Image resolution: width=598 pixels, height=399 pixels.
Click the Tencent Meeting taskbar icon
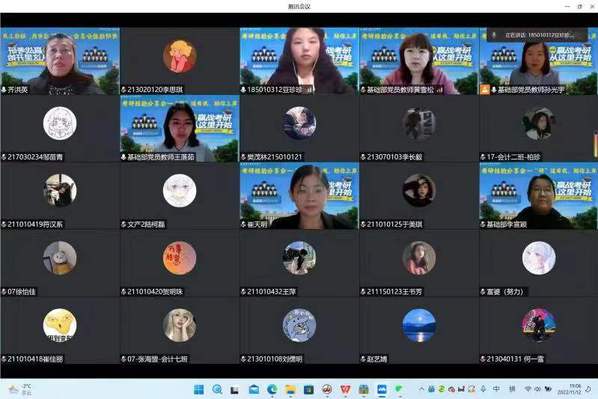382,389
